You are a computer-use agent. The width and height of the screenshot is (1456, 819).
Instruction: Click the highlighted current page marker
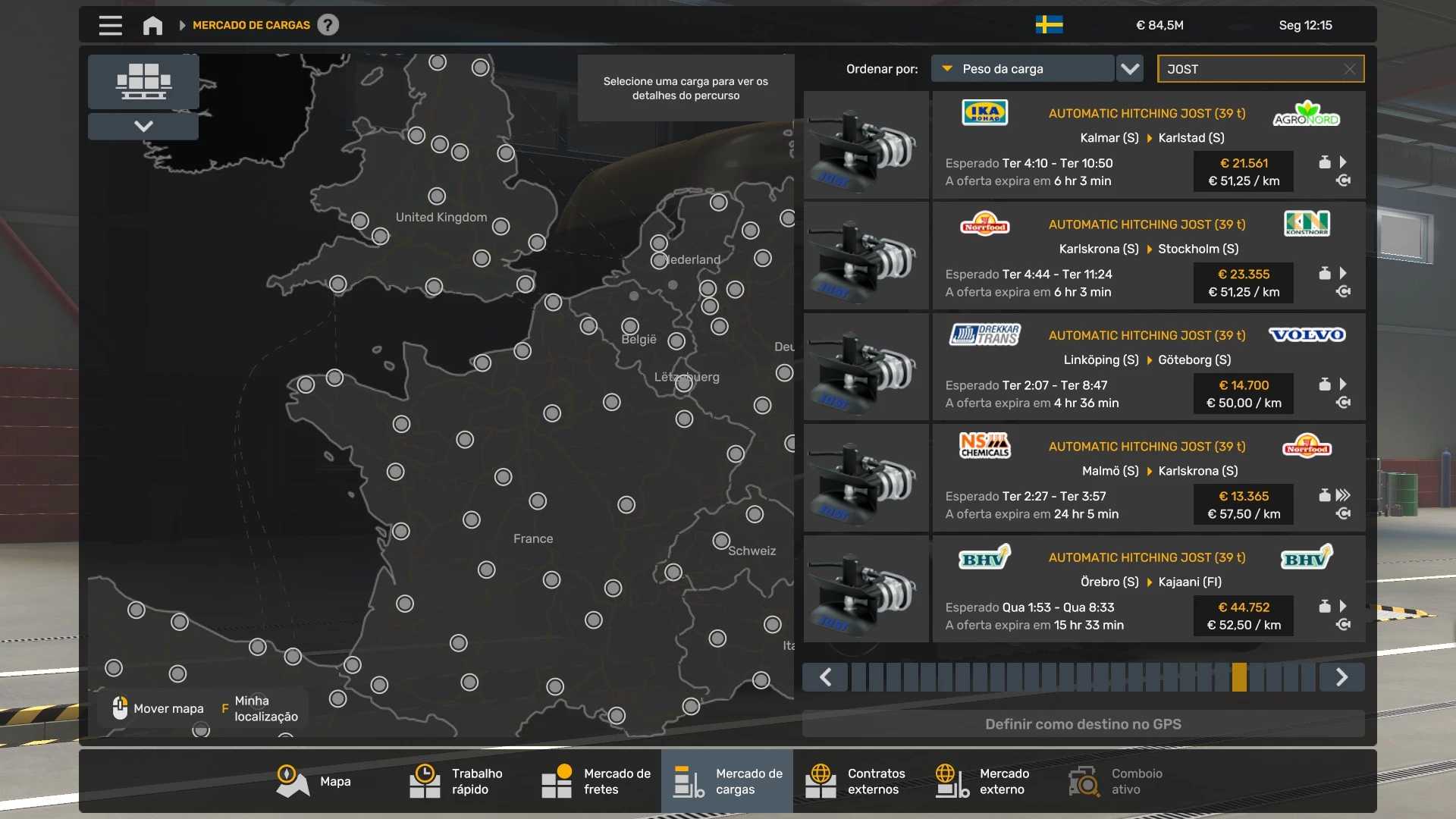click(x=1239, y=677)
